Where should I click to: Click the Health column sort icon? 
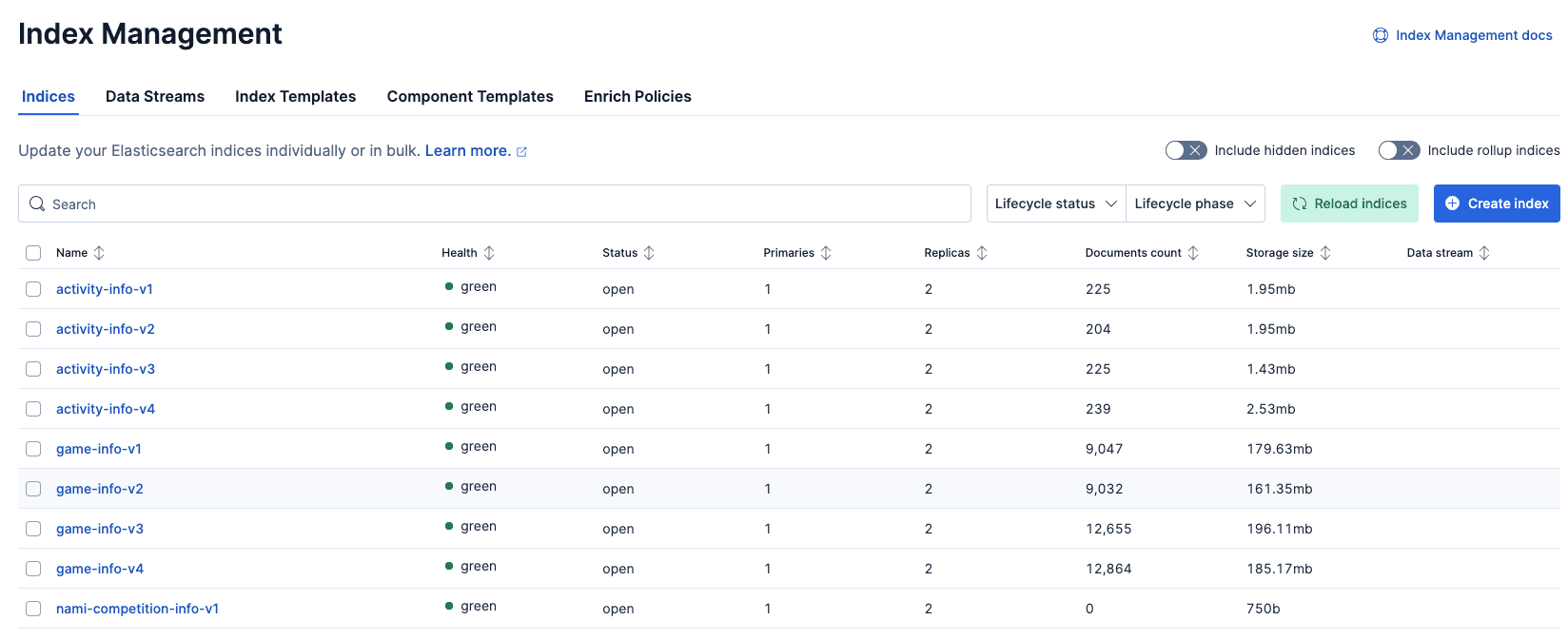coord(489,253)
